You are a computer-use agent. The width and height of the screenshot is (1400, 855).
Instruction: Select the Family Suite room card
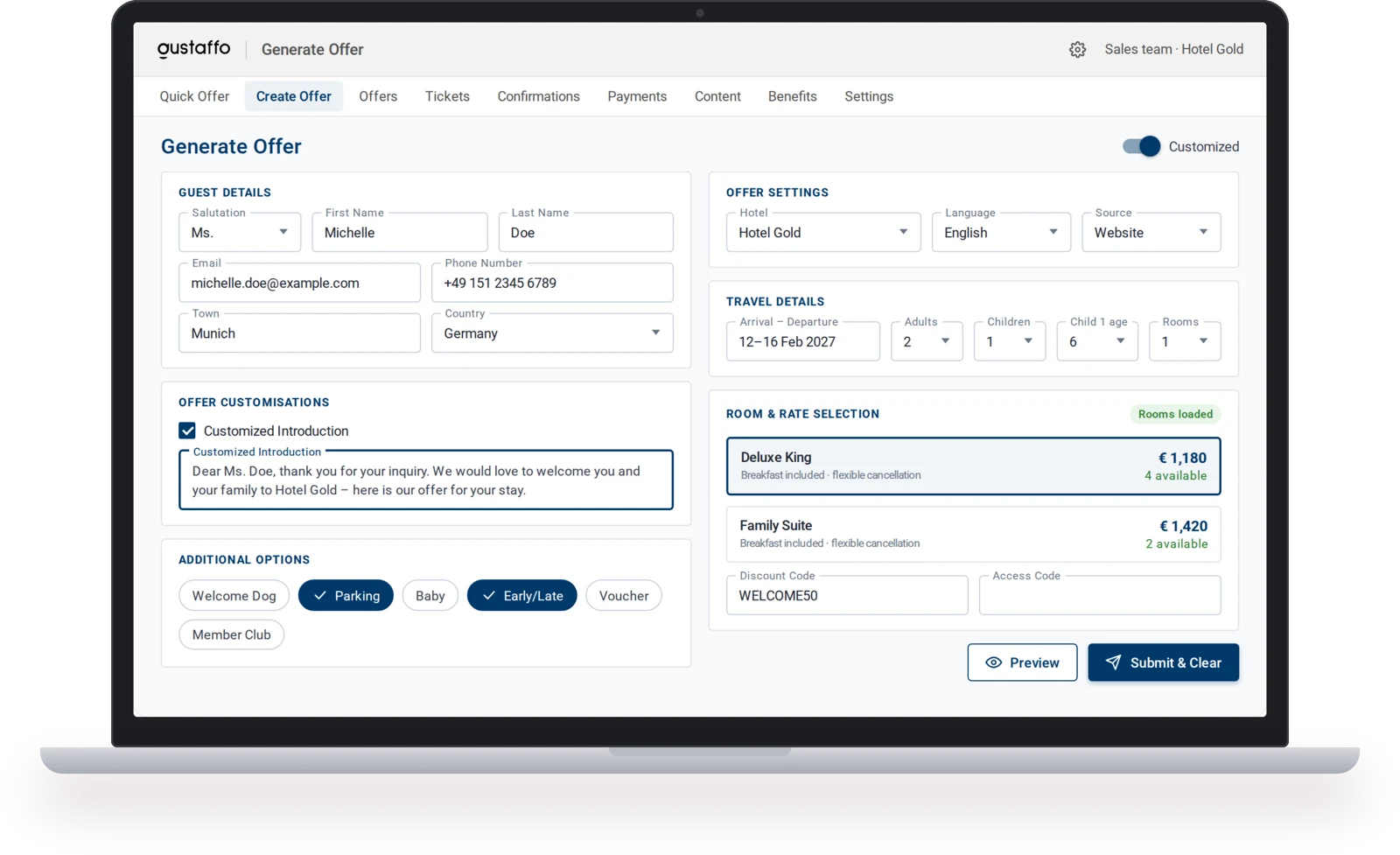(973, 535)
